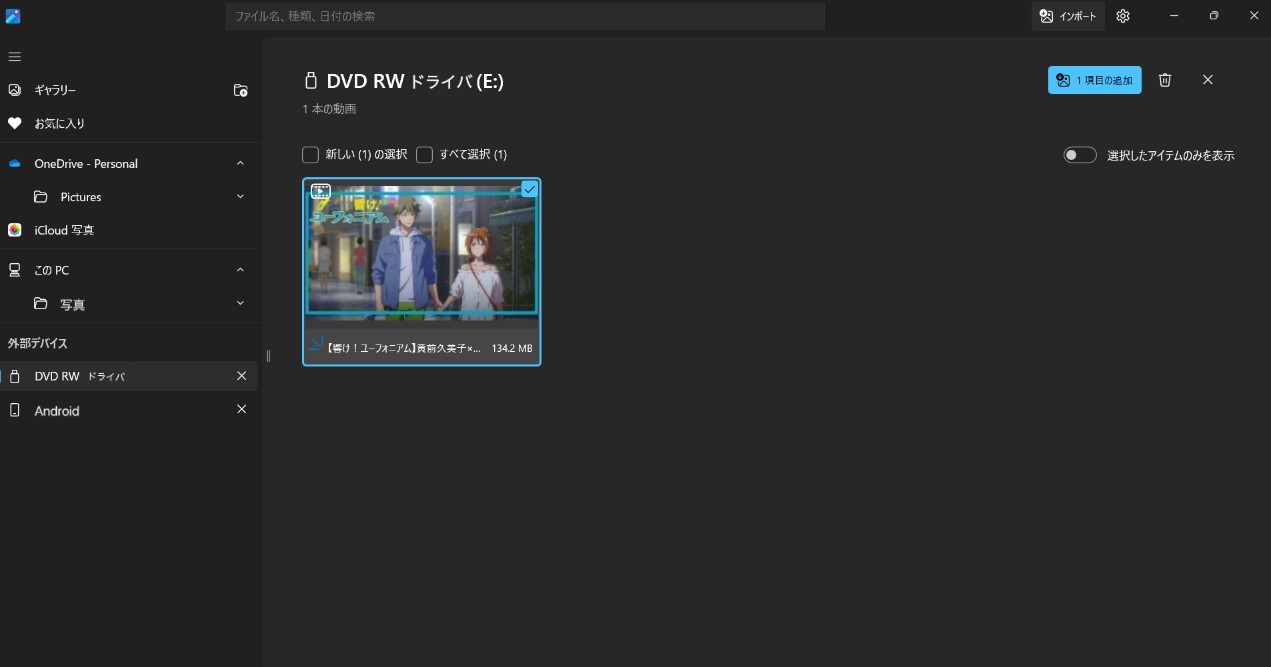Enable the 選択したアイテムのみを表示 switch
1271x667 pixels.
1080,155
